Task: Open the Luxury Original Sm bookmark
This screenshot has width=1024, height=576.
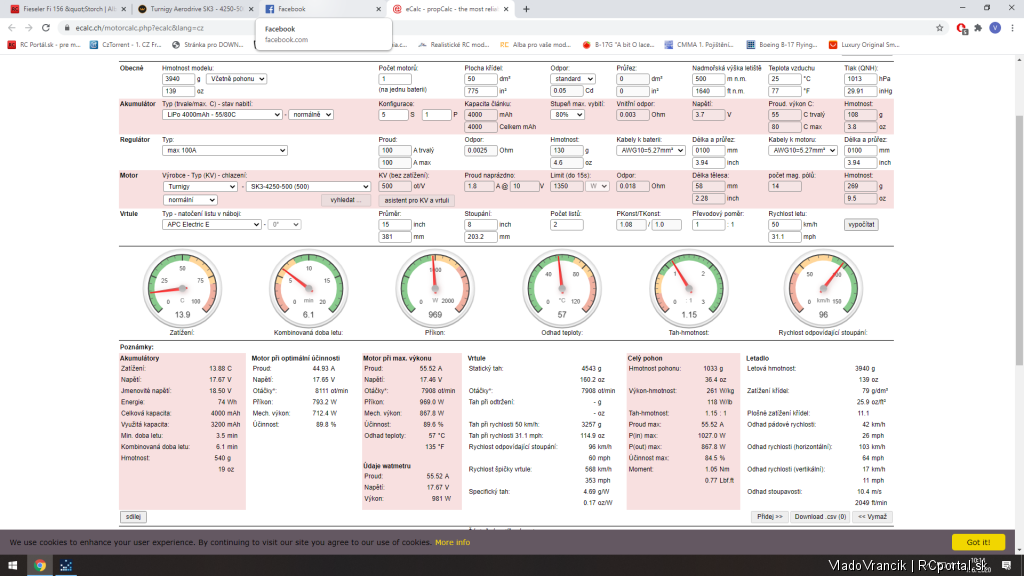Action: coord(863,45)
